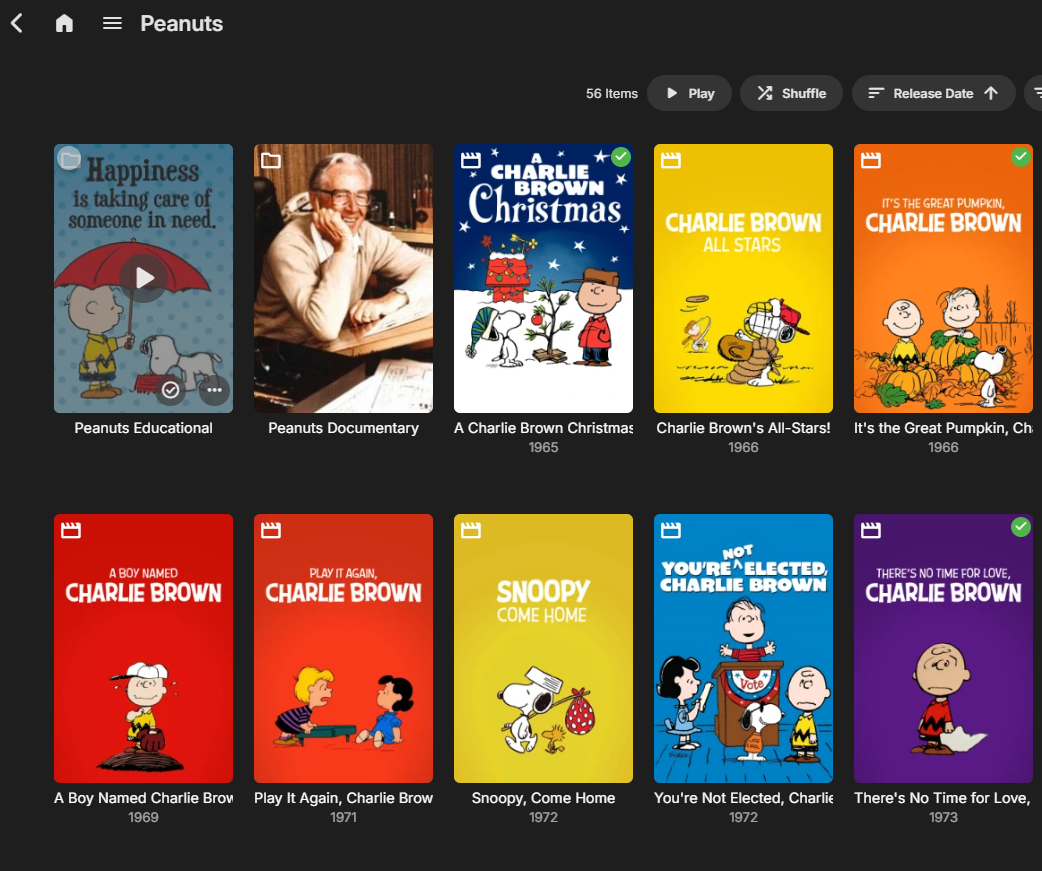This screenshot has width=1042, height=871.
Task: Open You're Not Elected, Charlie Brown poster
Action: (743, 648)
